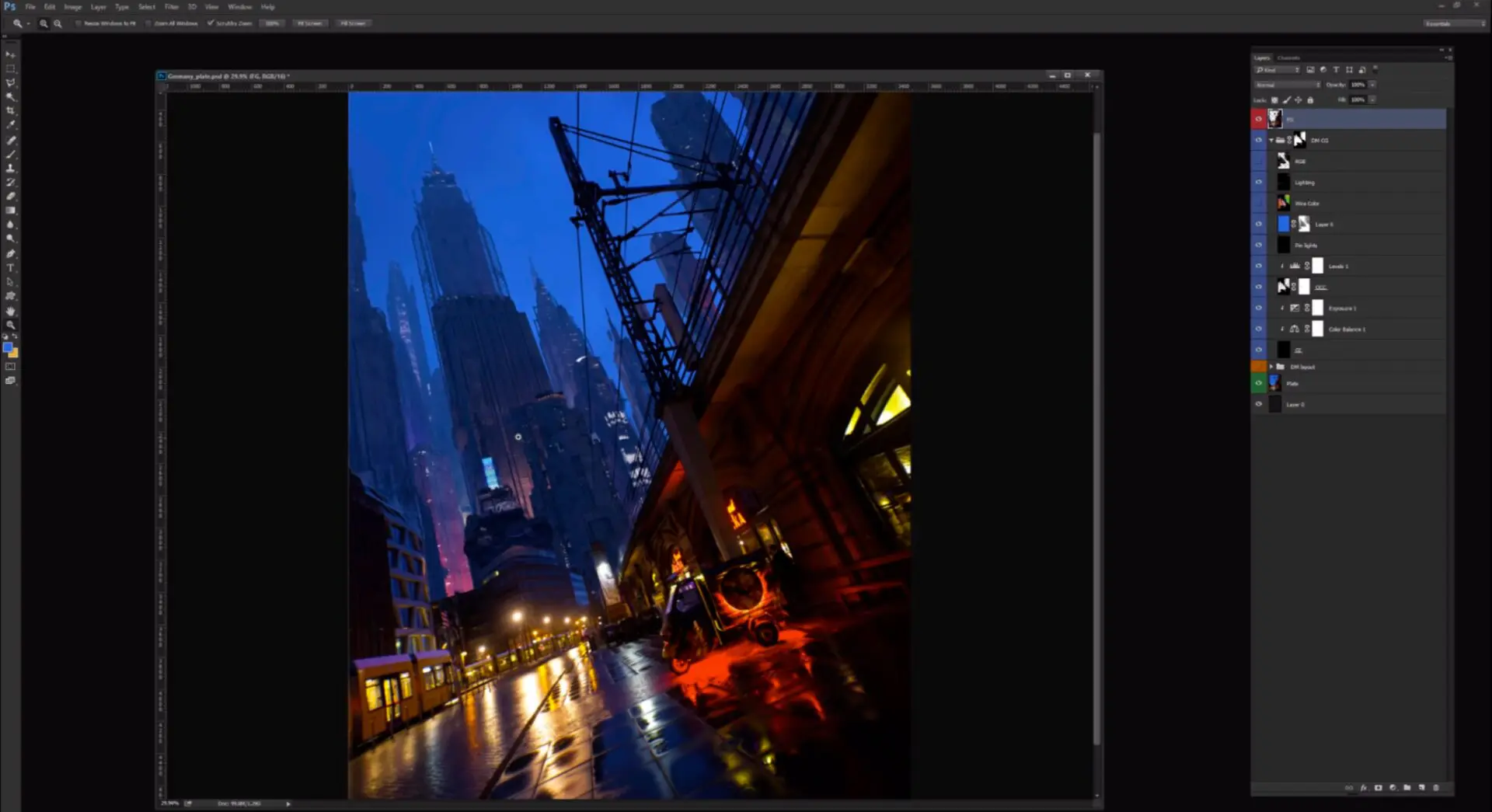Click the Fit Screen button
The height and width of the screenshot is (812, 1492).
310,23
